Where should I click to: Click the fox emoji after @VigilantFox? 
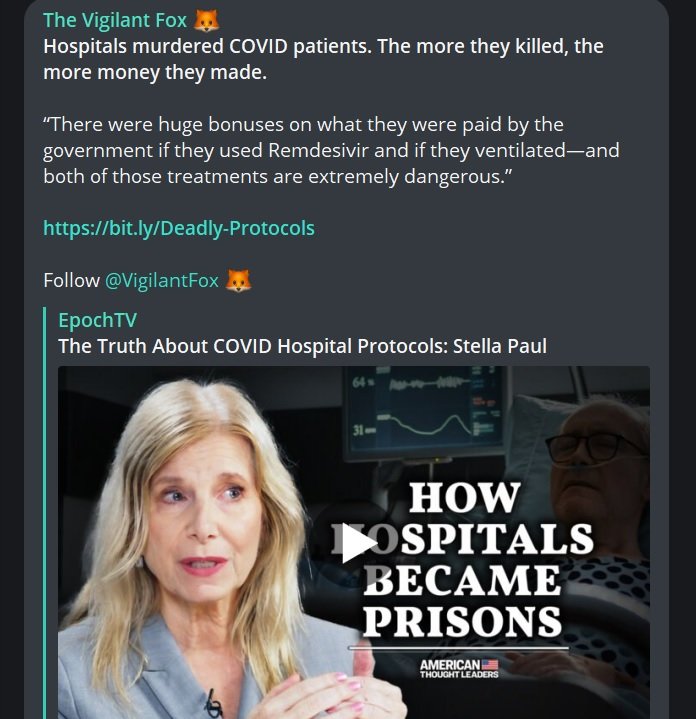pyautogui.click(x=238, y=280)
